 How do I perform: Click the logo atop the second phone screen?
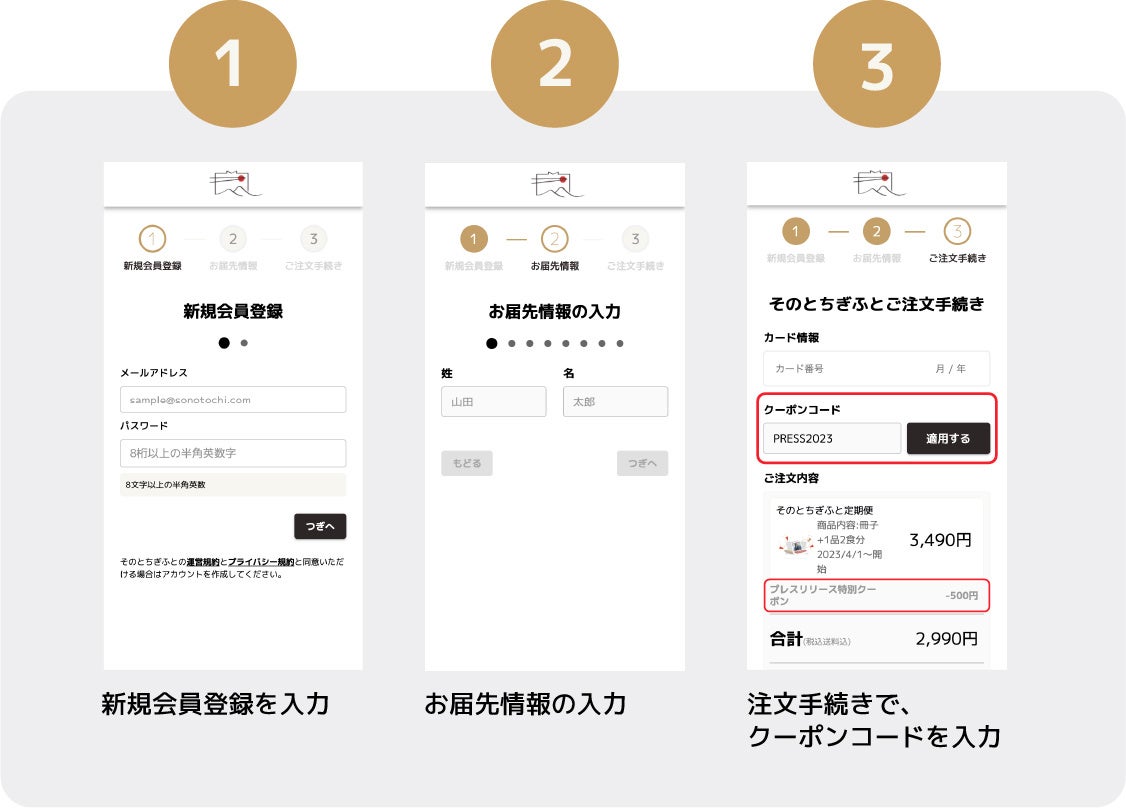(x=557, y=184)
